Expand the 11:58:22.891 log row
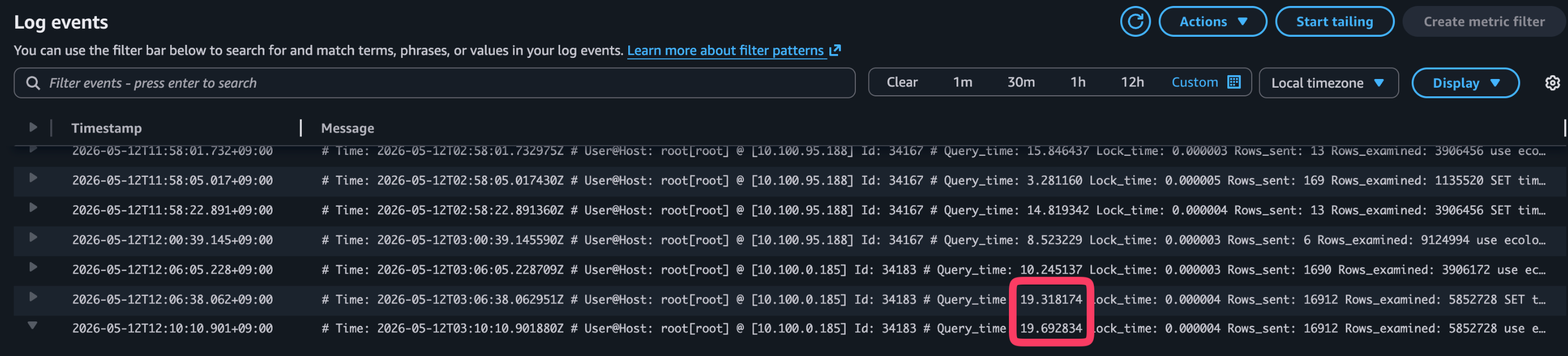Image resolution: width=1568 pixels, height=356 pixels. tap(33, 208)
